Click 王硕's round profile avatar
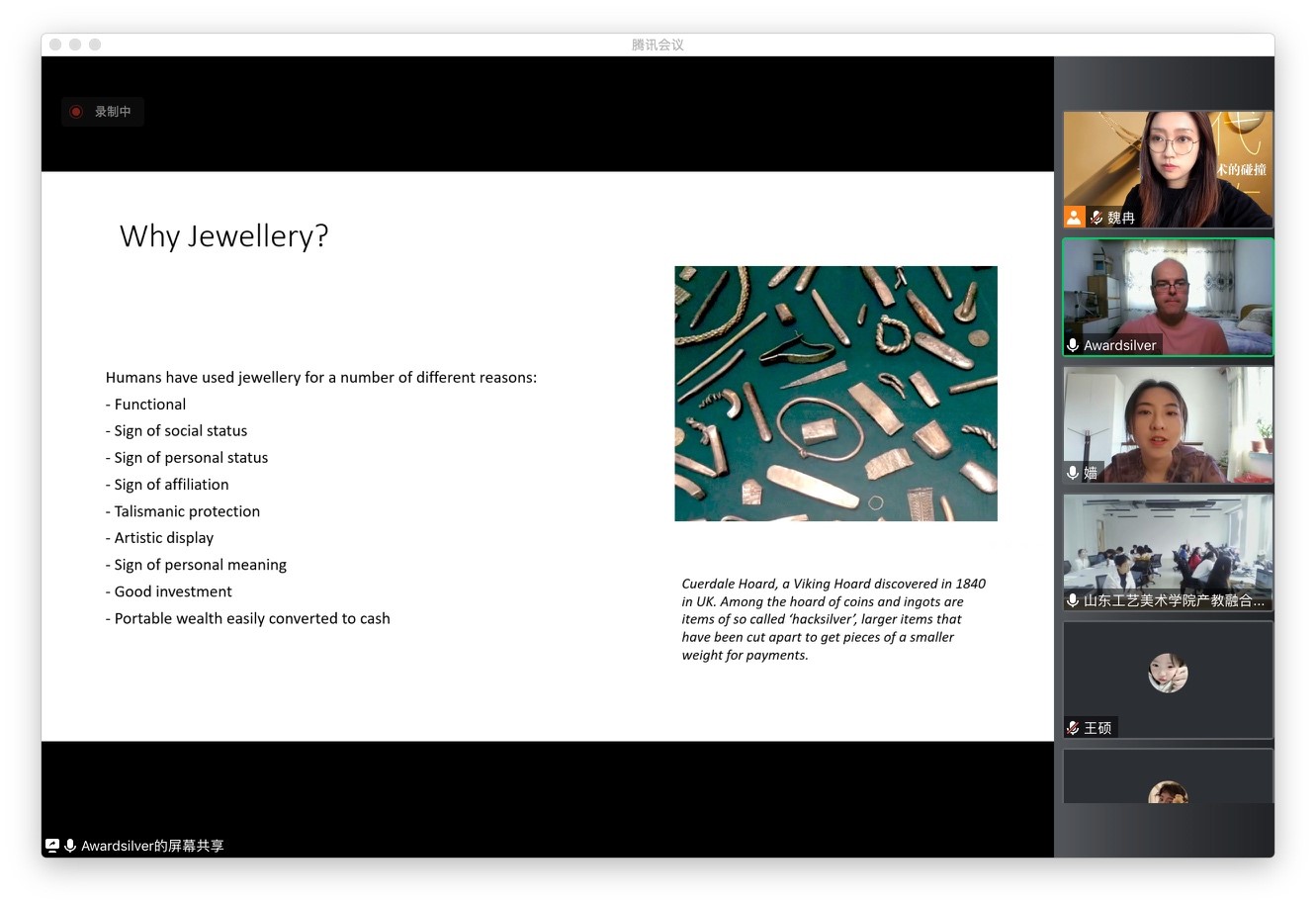Screen dimensions: 1316x907 1168,674
